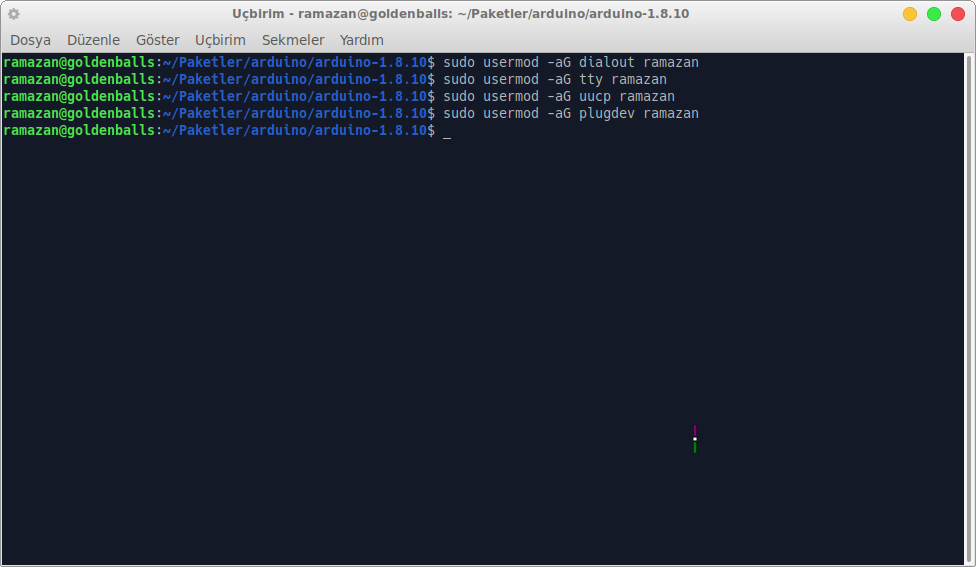Click the window title text in the title bar
This screenshot has width=976, height=567.
pyautogui.click(x=461, y=14)
